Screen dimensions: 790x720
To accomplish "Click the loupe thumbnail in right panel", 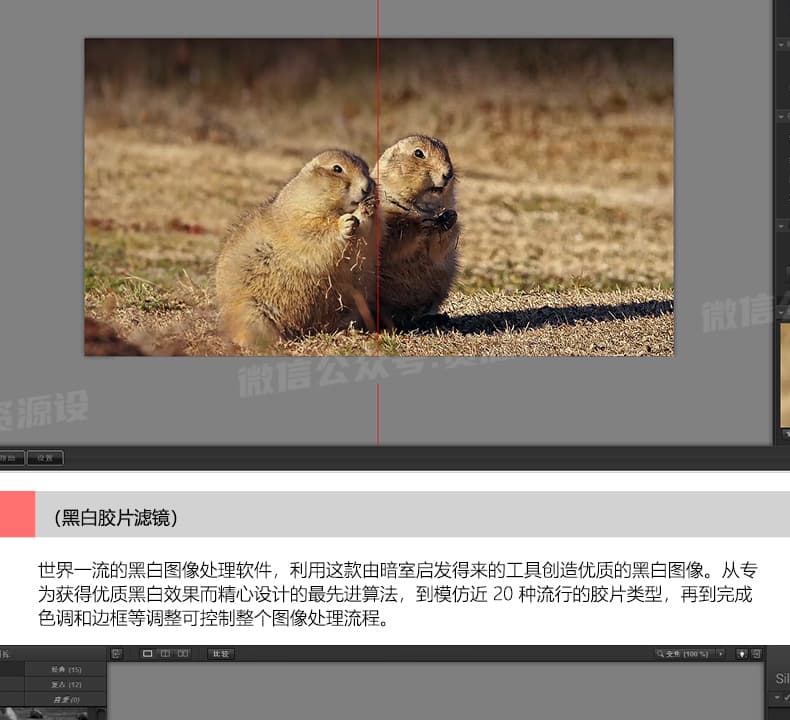I will (785, 375).
